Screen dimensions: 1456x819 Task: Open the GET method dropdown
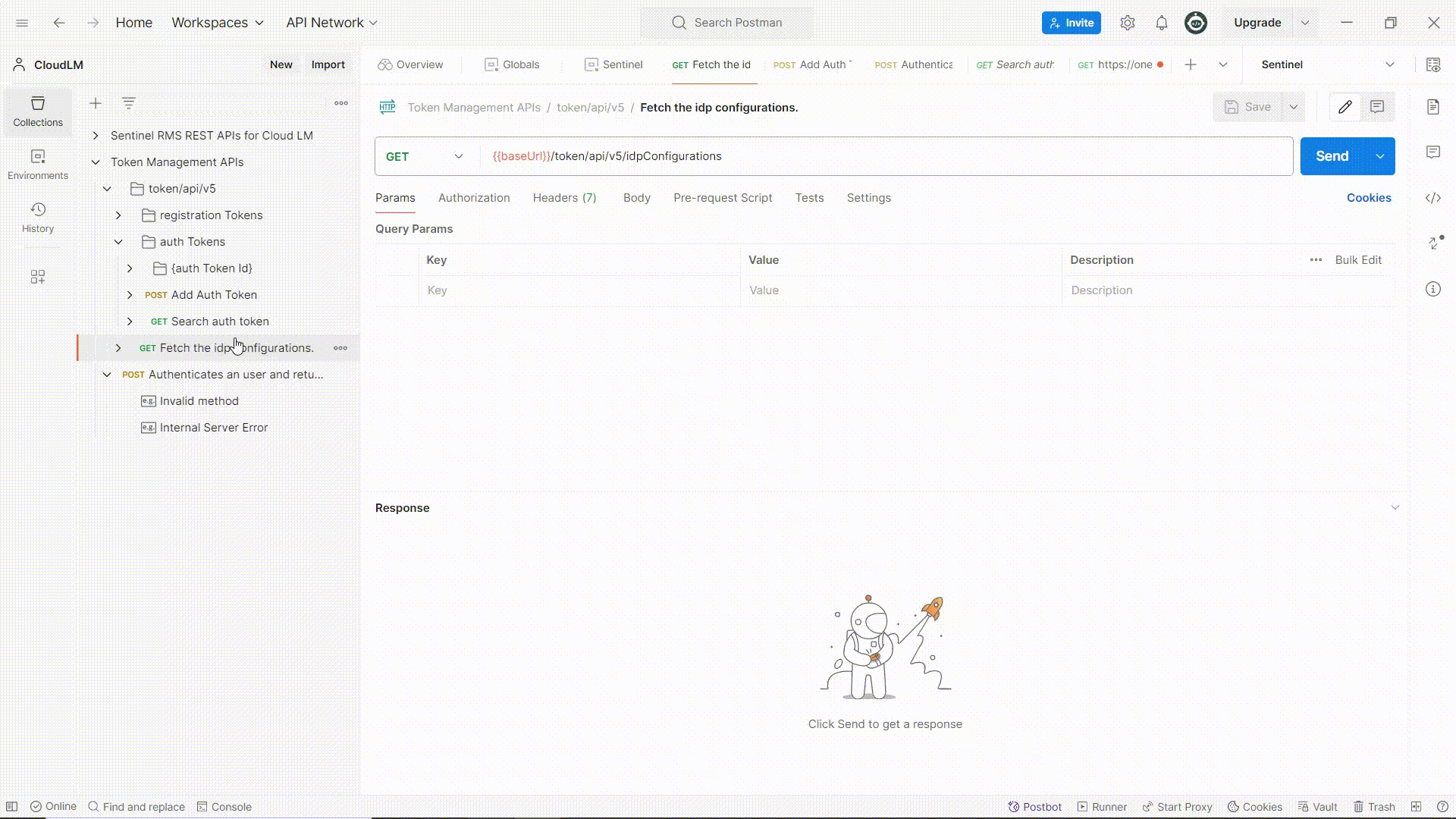coord(425,156)
